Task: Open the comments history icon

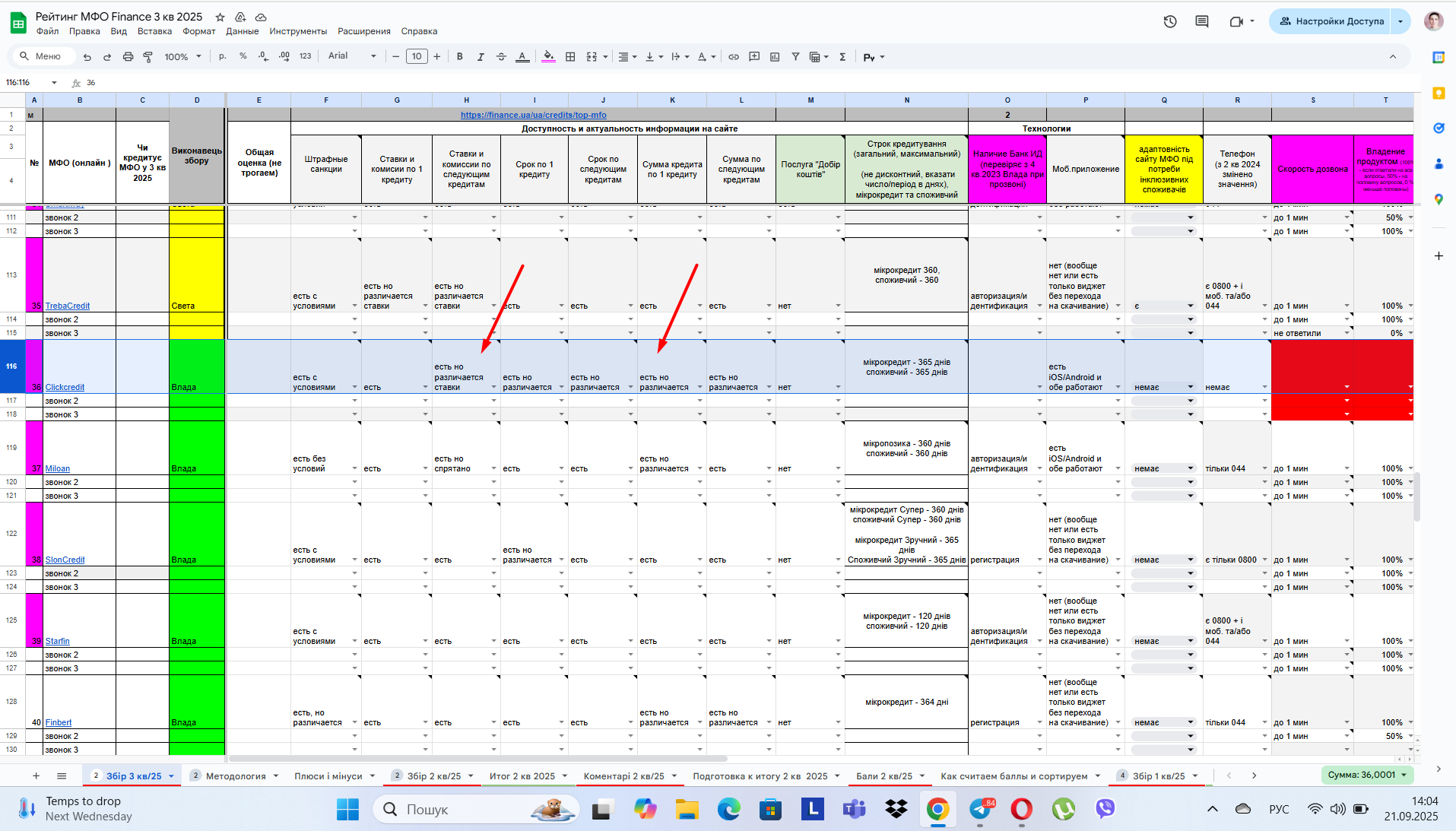Action: (1202, 21)
